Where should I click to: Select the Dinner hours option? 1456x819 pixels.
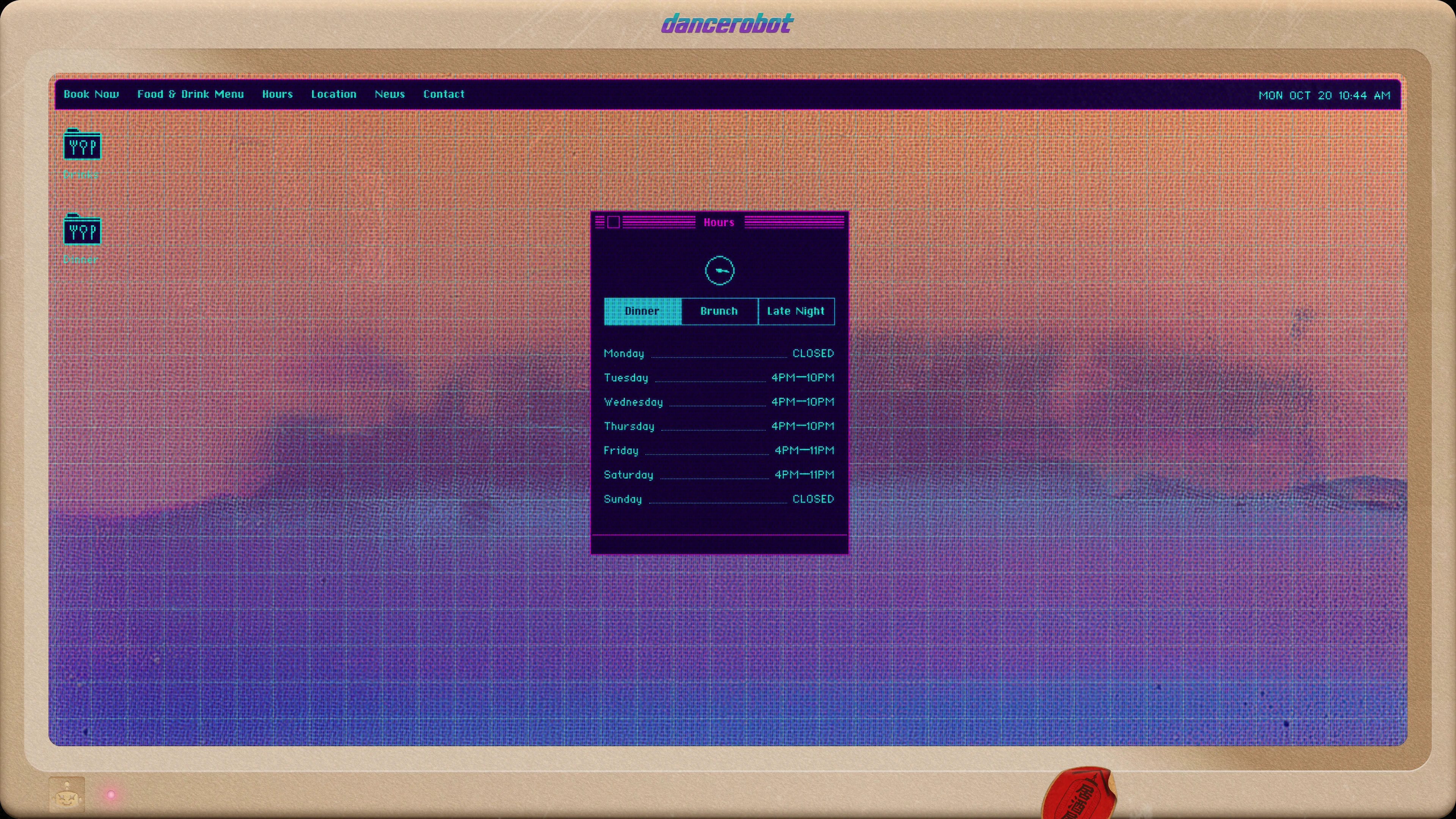tap(642, 311)
